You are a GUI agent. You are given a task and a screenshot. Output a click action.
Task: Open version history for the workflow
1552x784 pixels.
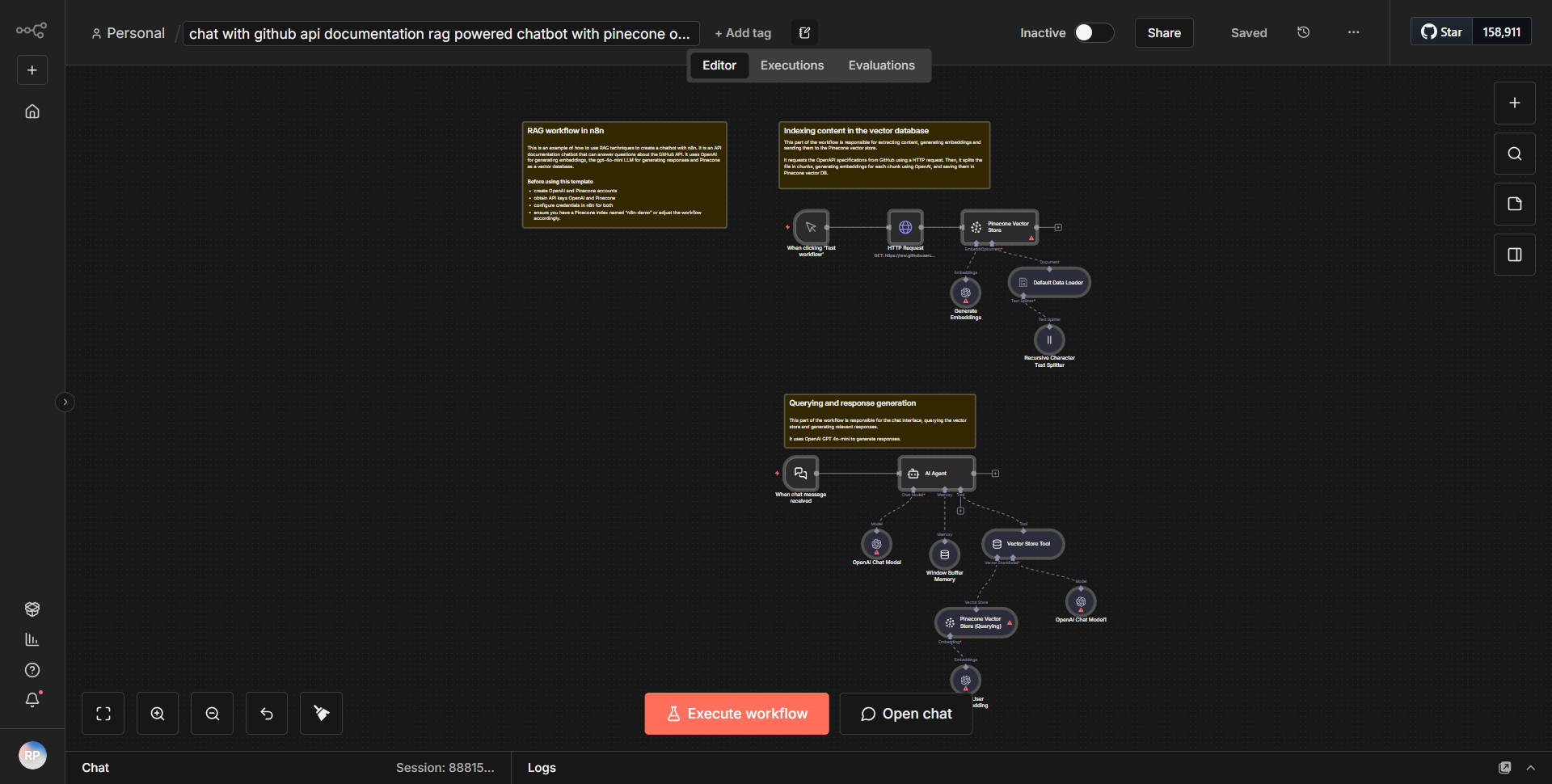point(1303,32)
